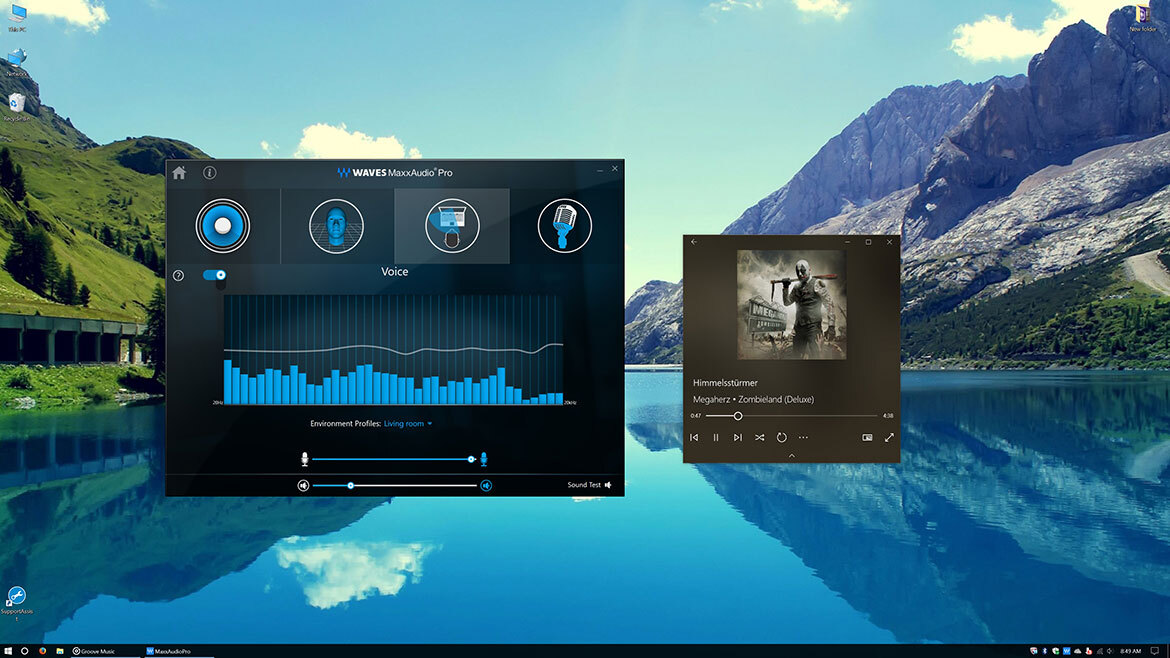Pause playback in Groove Music

coord(716,438)
